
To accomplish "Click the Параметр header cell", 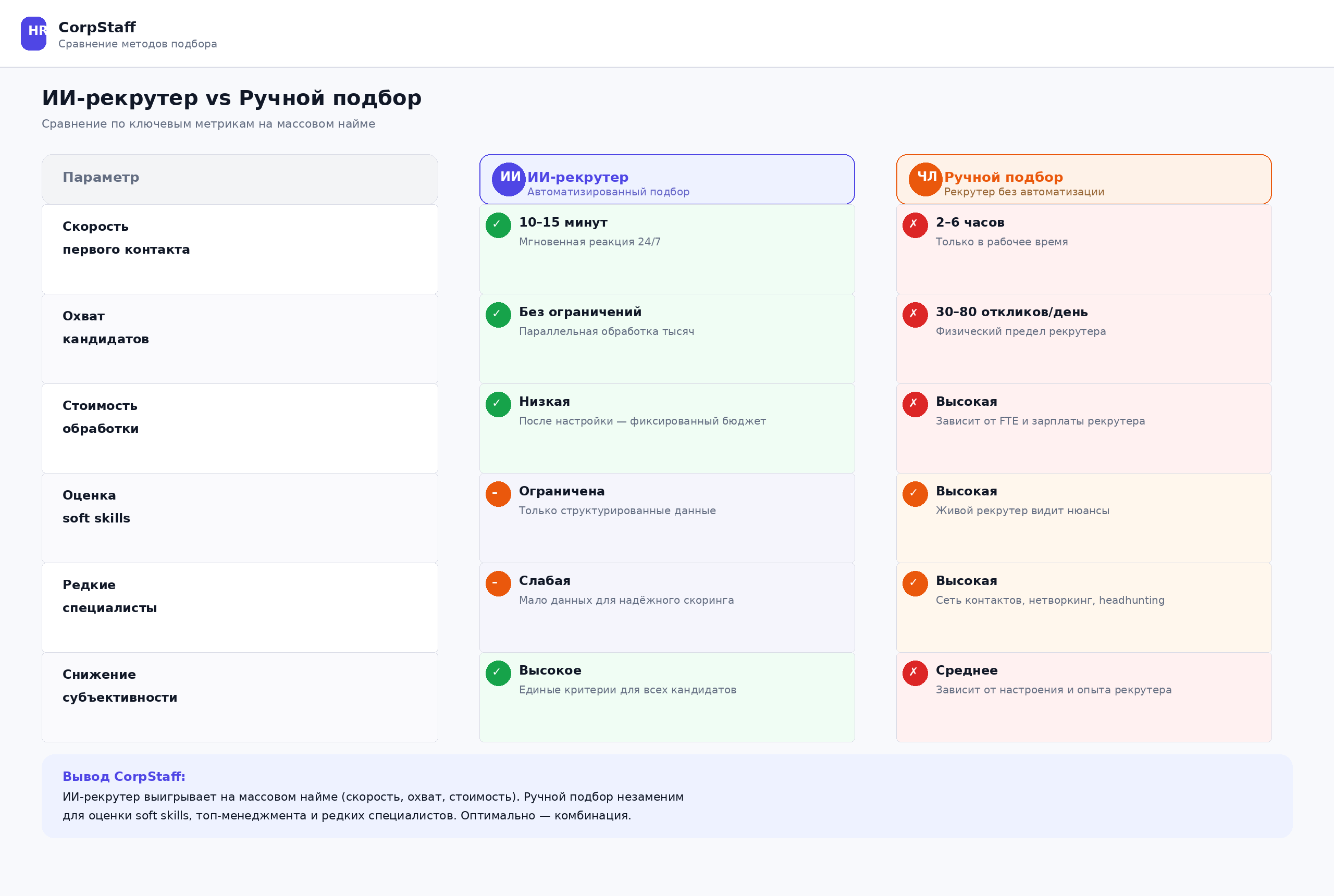I will click(240, 179).
